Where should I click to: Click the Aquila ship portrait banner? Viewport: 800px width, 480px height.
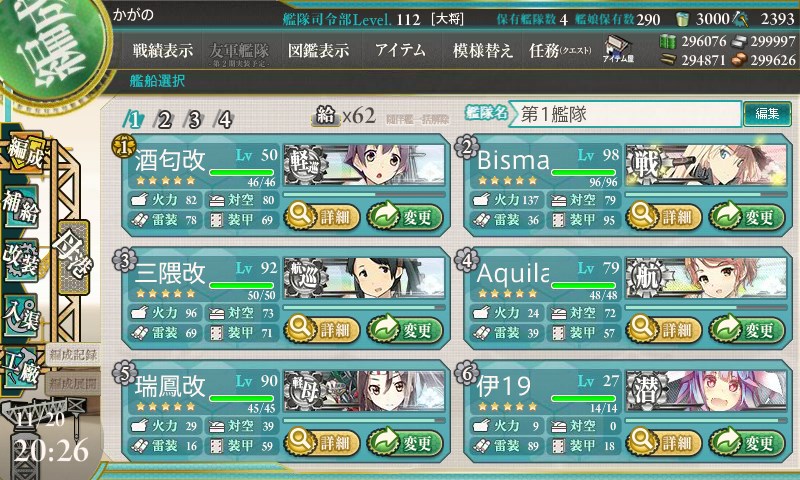click(x=707, y=278)
